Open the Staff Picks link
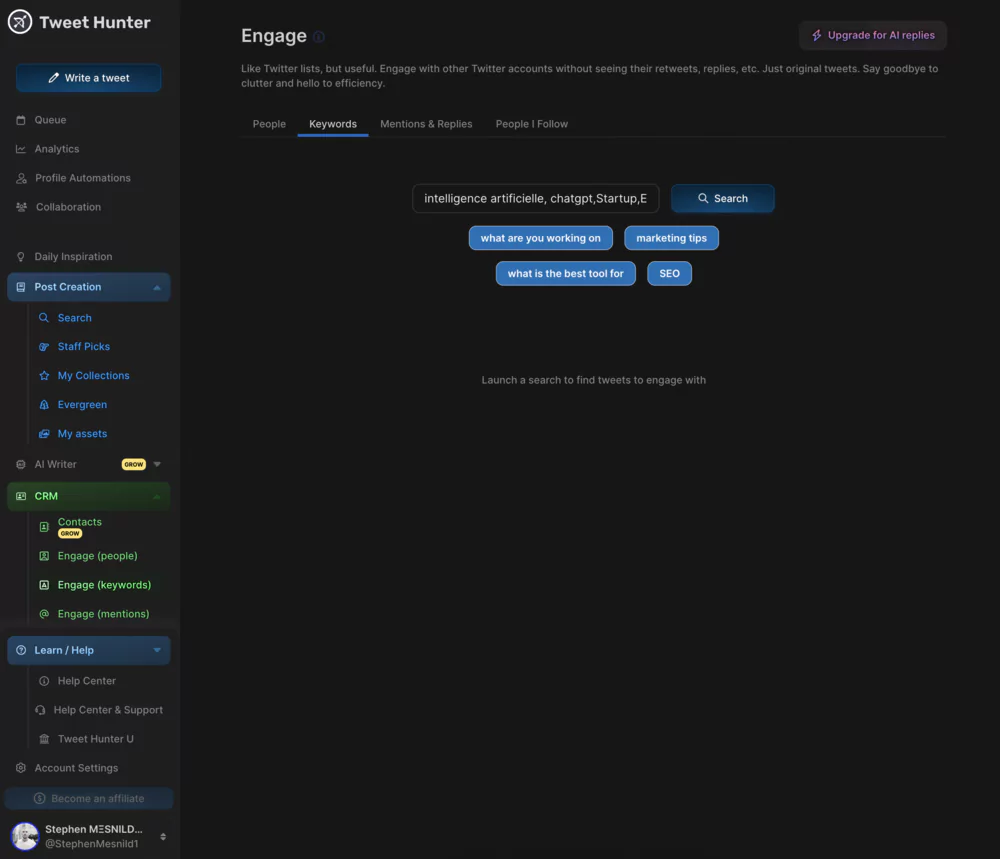 click(x=84, y=346)
